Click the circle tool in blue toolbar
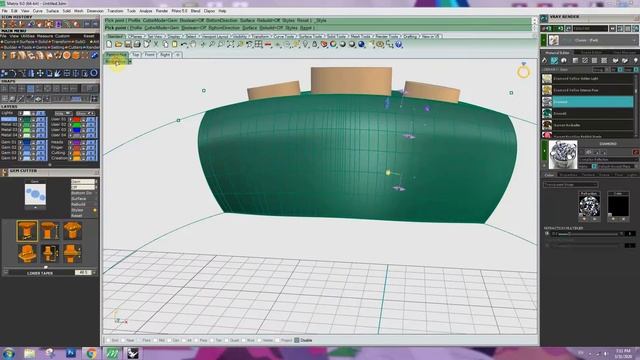Image resolution: width=640 pixels, height=360 pixels. tap(94, 73)
